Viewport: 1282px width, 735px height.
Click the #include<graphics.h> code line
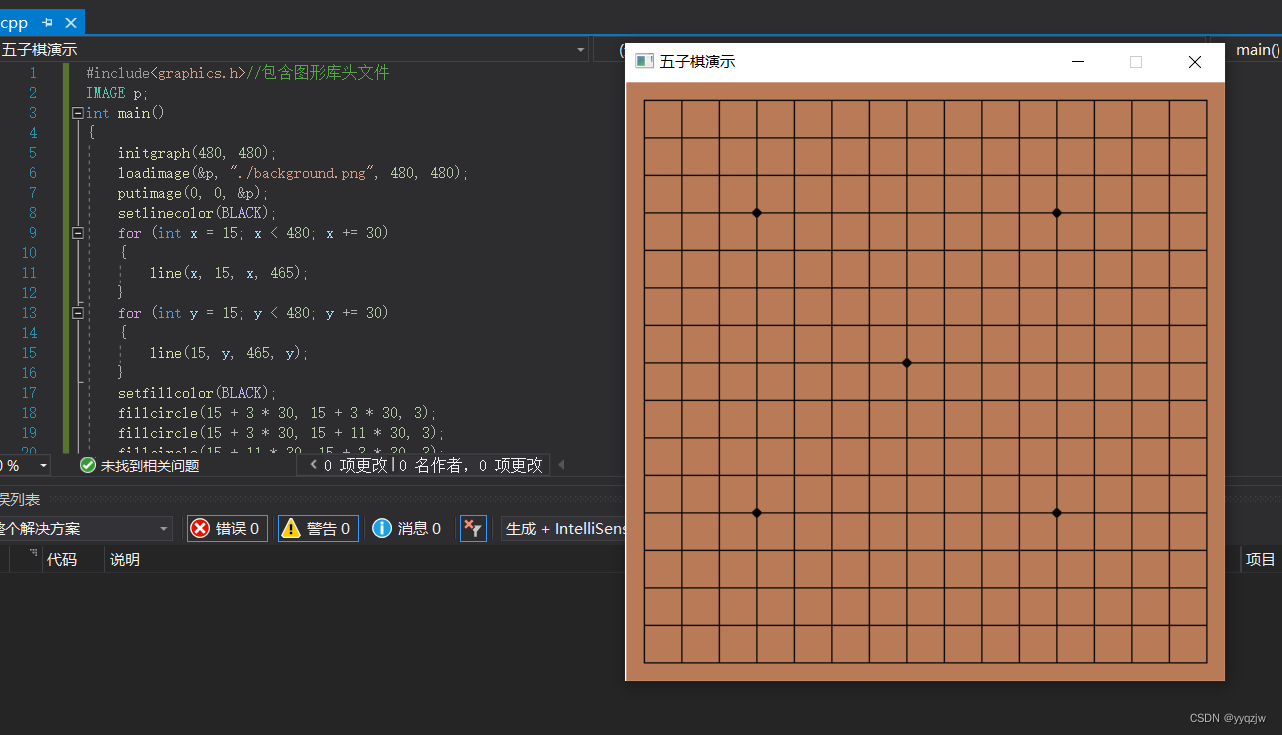coord(237,73)
